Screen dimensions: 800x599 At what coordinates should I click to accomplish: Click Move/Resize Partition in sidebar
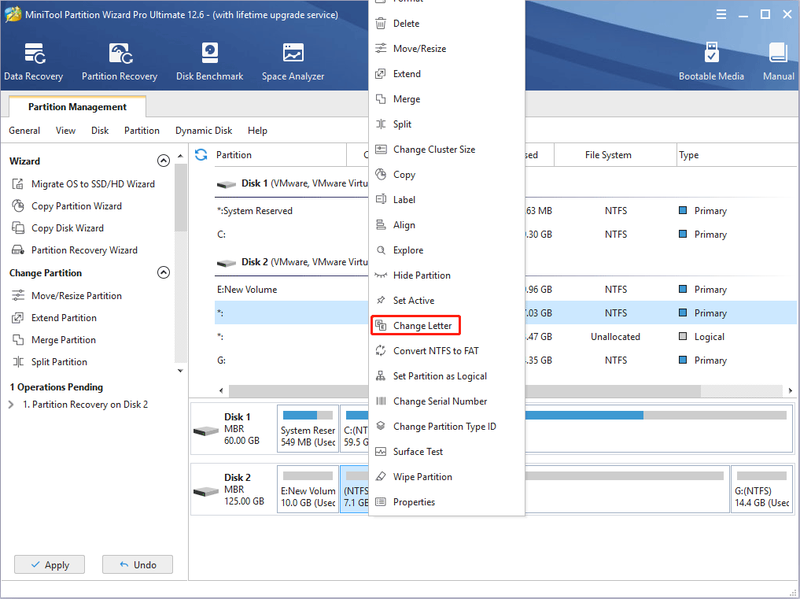click(x=67, y=295)
